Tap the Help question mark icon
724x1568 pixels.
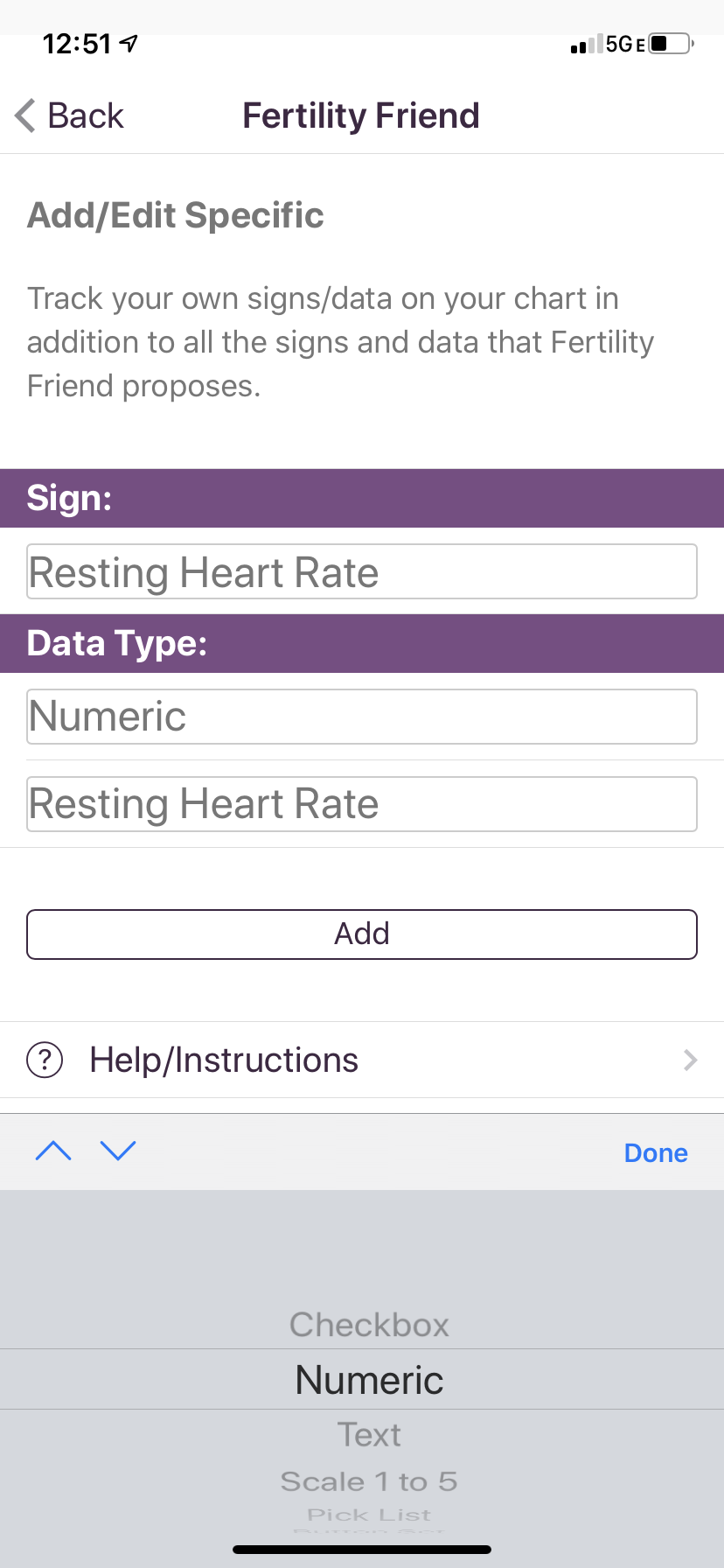pos(45,1060)
